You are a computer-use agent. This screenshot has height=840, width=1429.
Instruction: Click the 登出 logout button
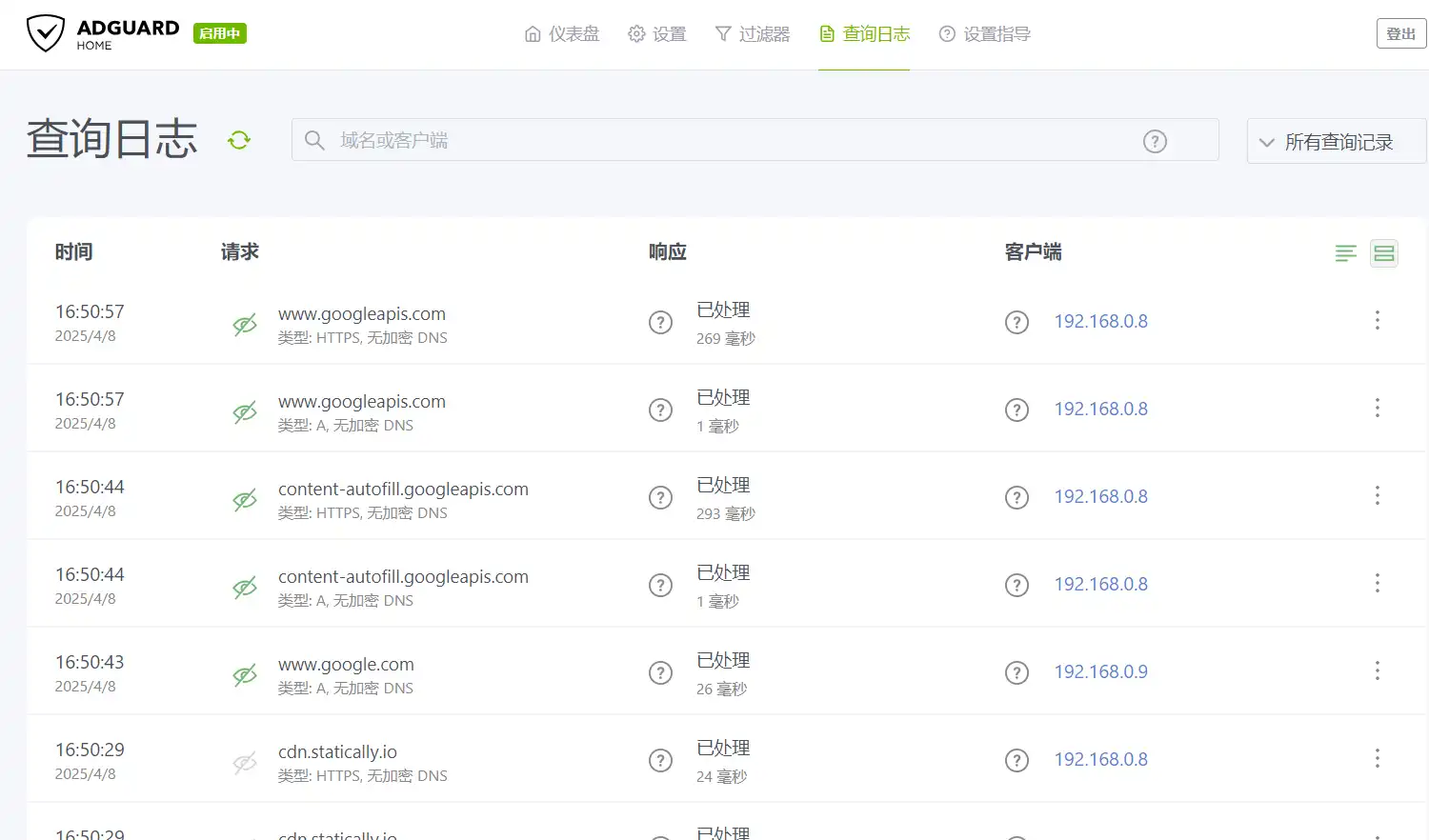point(1400,33)
